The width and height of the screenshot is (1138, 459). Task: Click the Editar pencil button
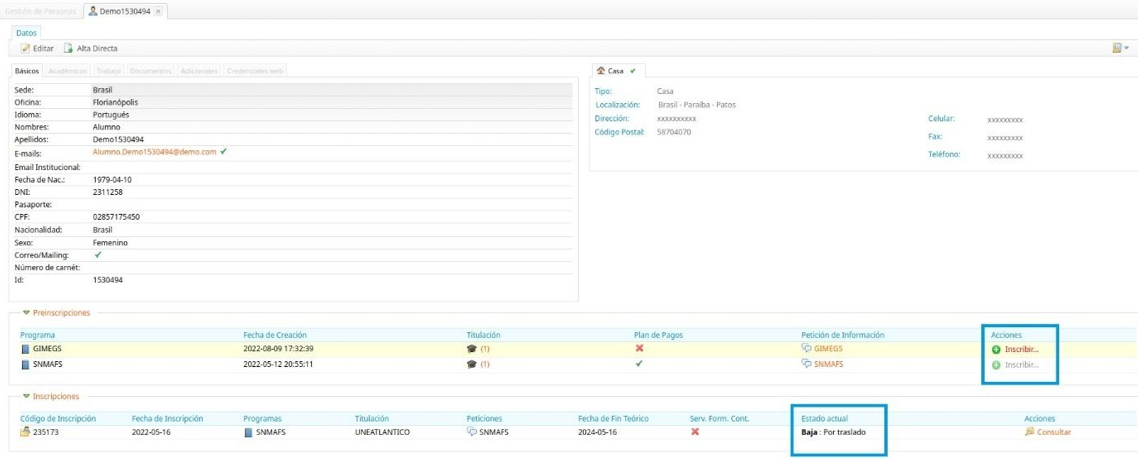coord(37,48)
